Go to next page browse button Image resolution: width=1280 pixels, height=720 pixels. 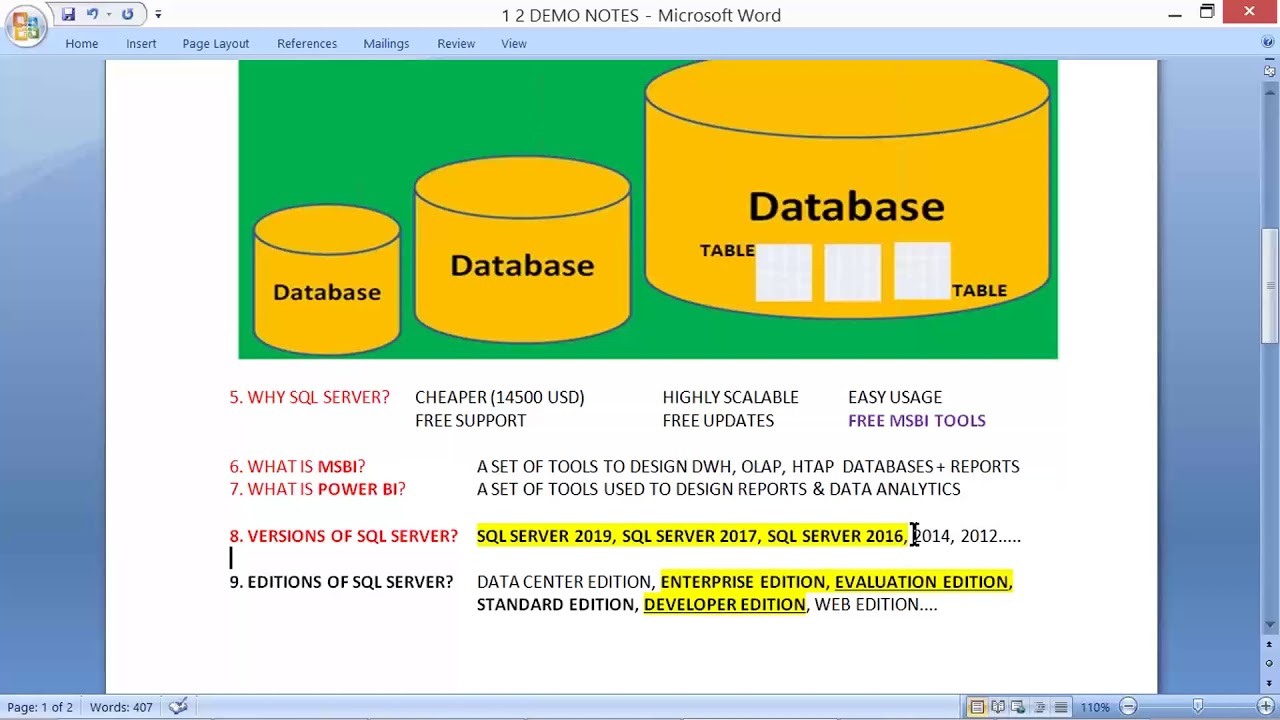click(1270, 682)
